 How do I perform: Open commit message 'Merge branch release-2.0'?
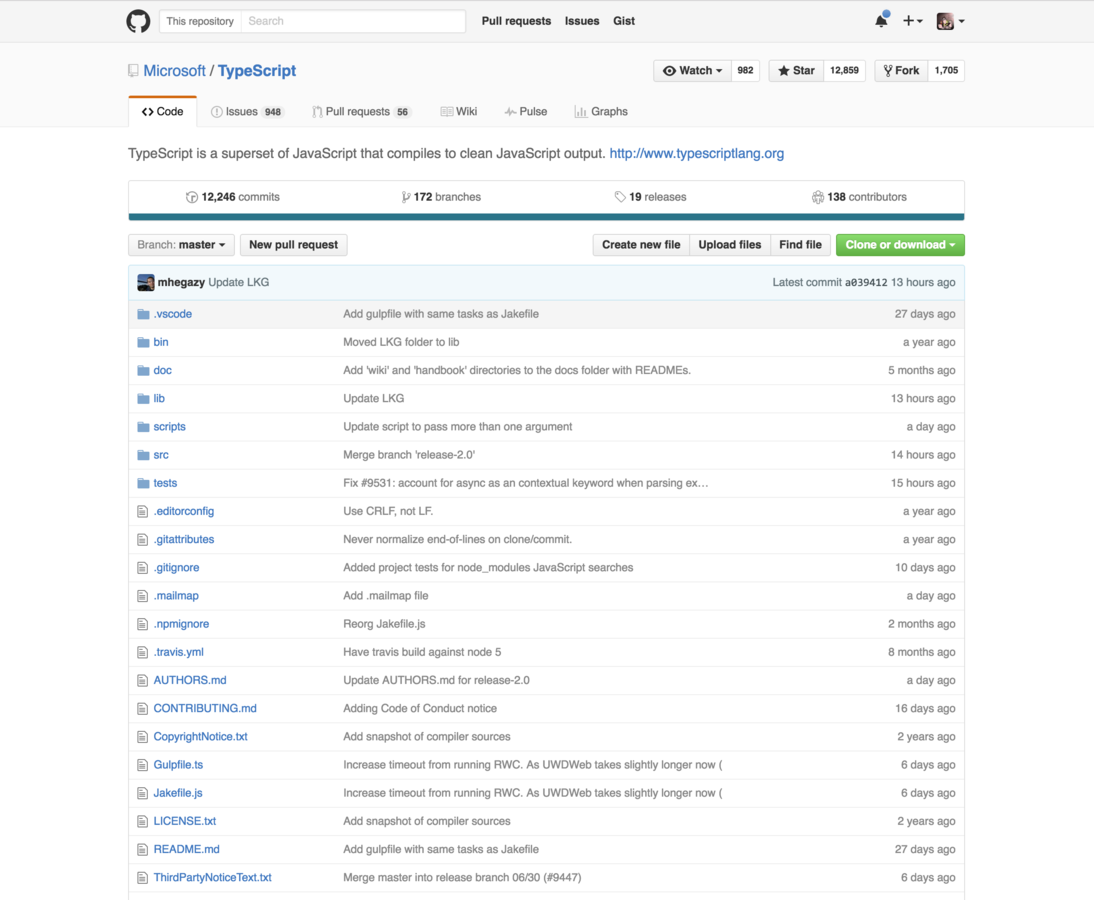tap(409, 455)
